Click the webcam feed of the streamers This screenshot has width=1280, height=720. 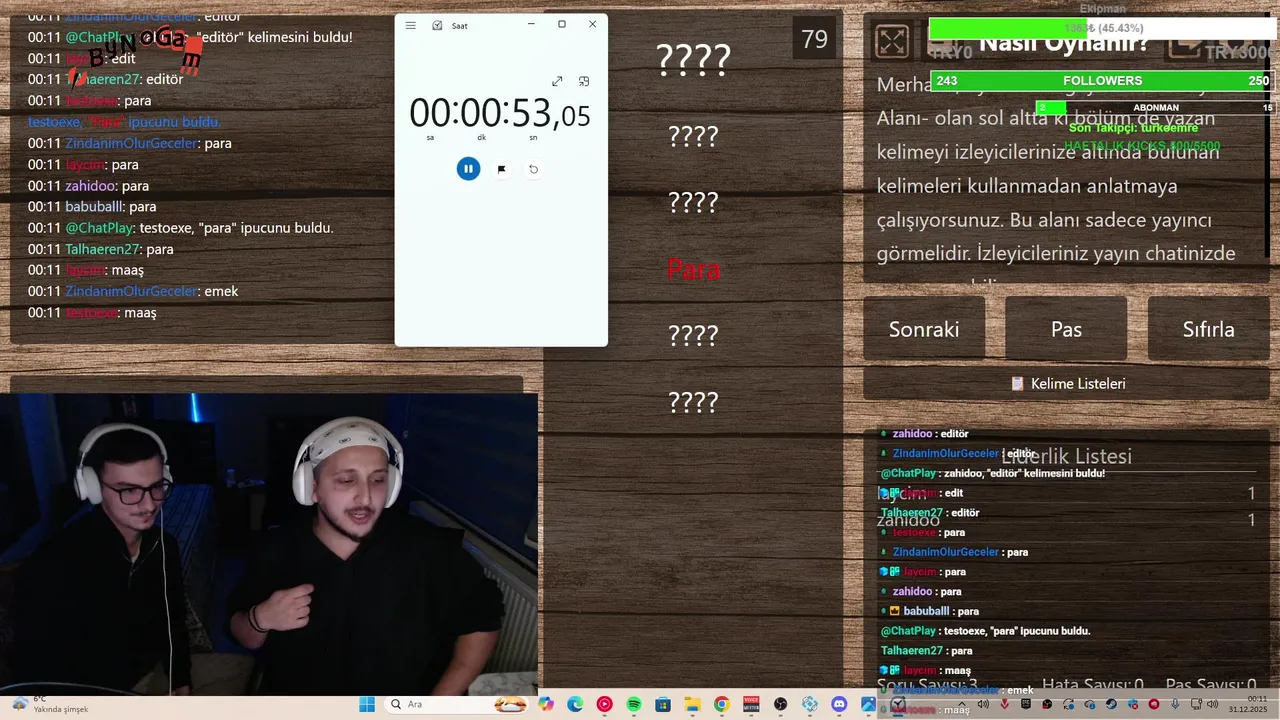269,543
